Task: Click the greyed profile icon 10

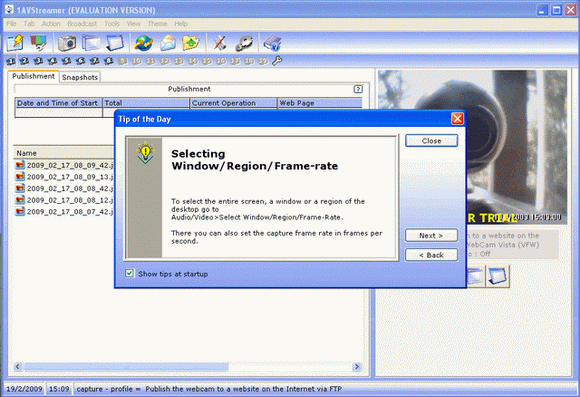Action: [137, 61]
